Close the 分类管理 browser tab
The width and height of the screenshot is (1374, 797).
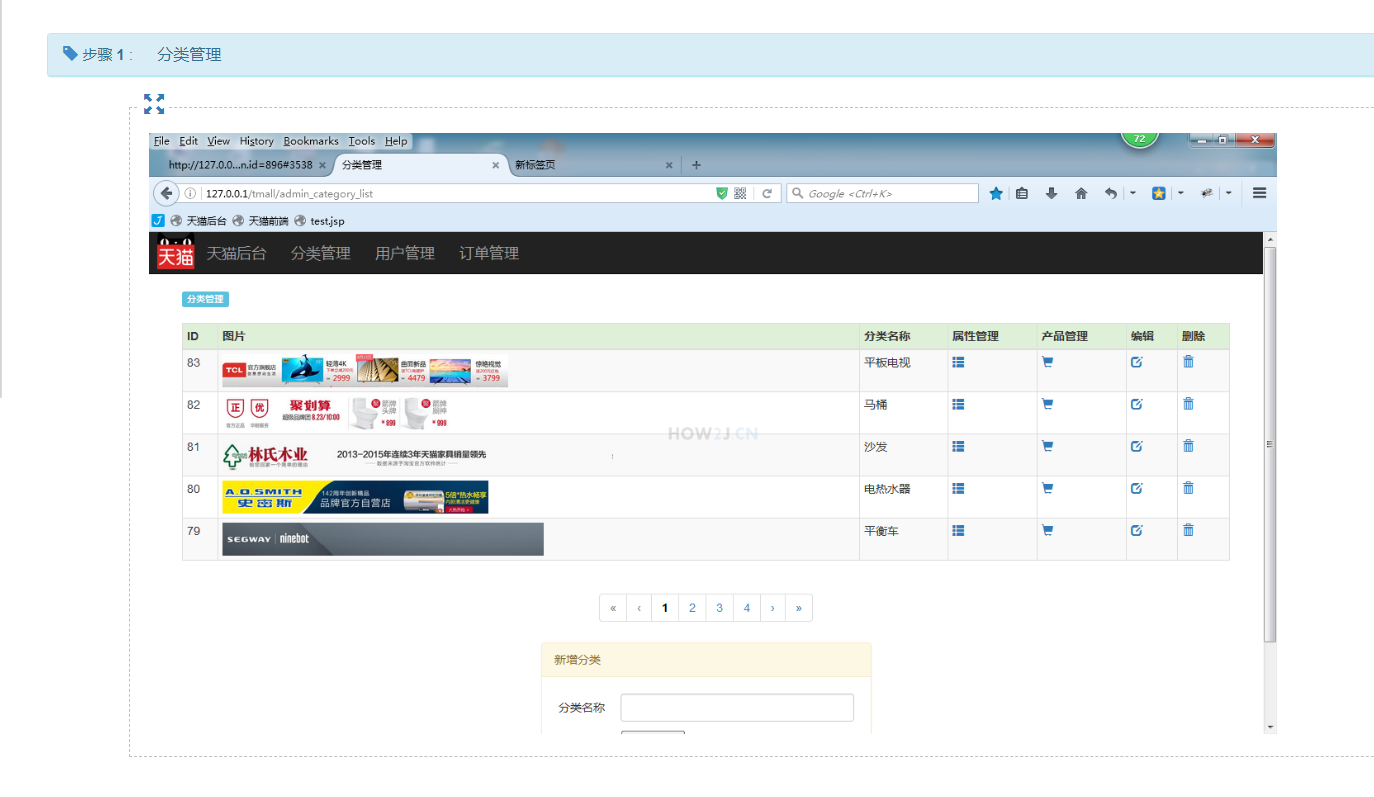coord(495,165)
